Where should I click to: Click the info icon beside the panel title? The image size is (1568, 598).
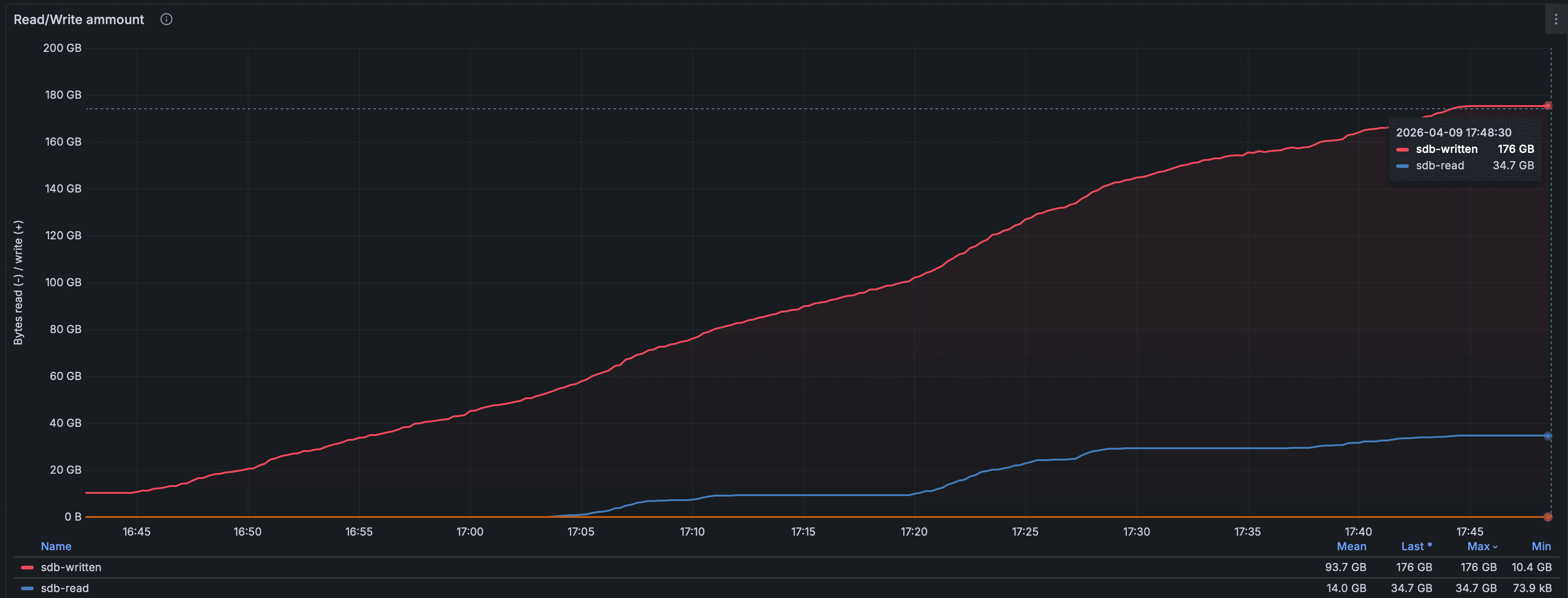pos(166,20)
